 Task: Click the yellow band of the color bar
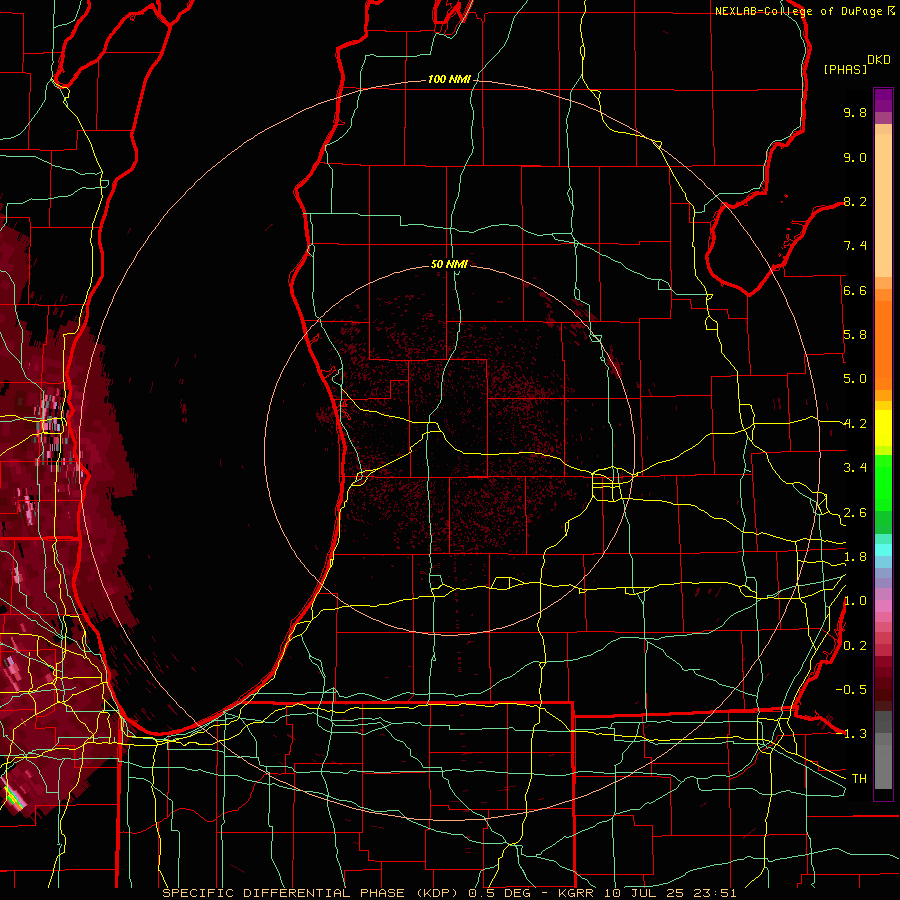pyautogui.click(x=883, y=428)
